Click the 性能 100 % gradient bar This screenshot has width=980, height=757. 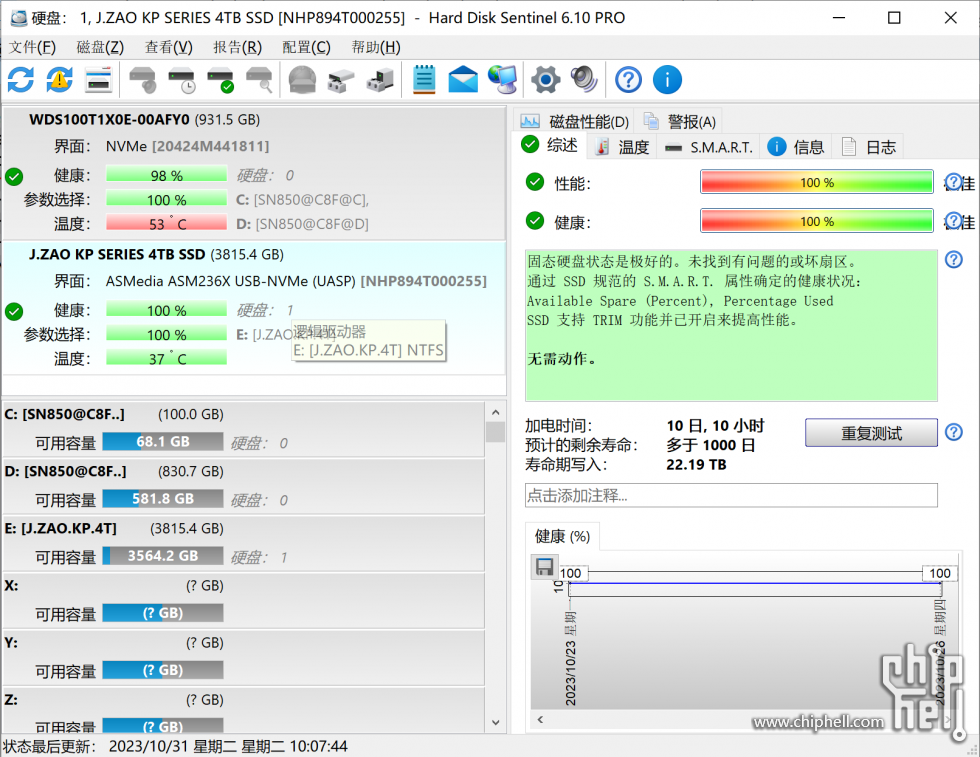pyautogui.click(x=817, y=182)
